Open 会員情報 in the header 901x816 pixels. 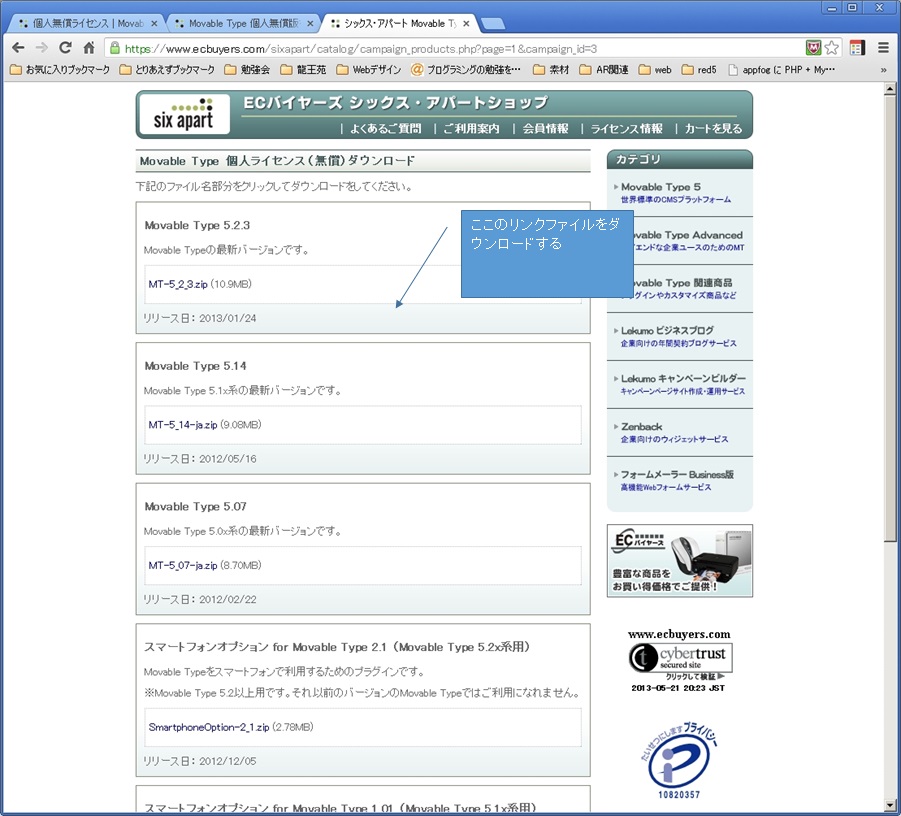tap(545, 129)
